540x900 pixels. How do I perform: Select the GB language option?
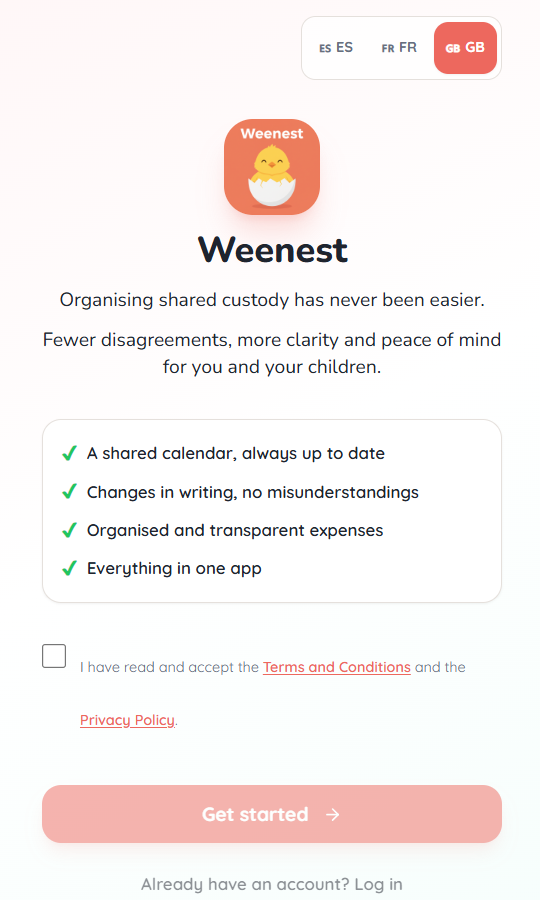(465, 48)
